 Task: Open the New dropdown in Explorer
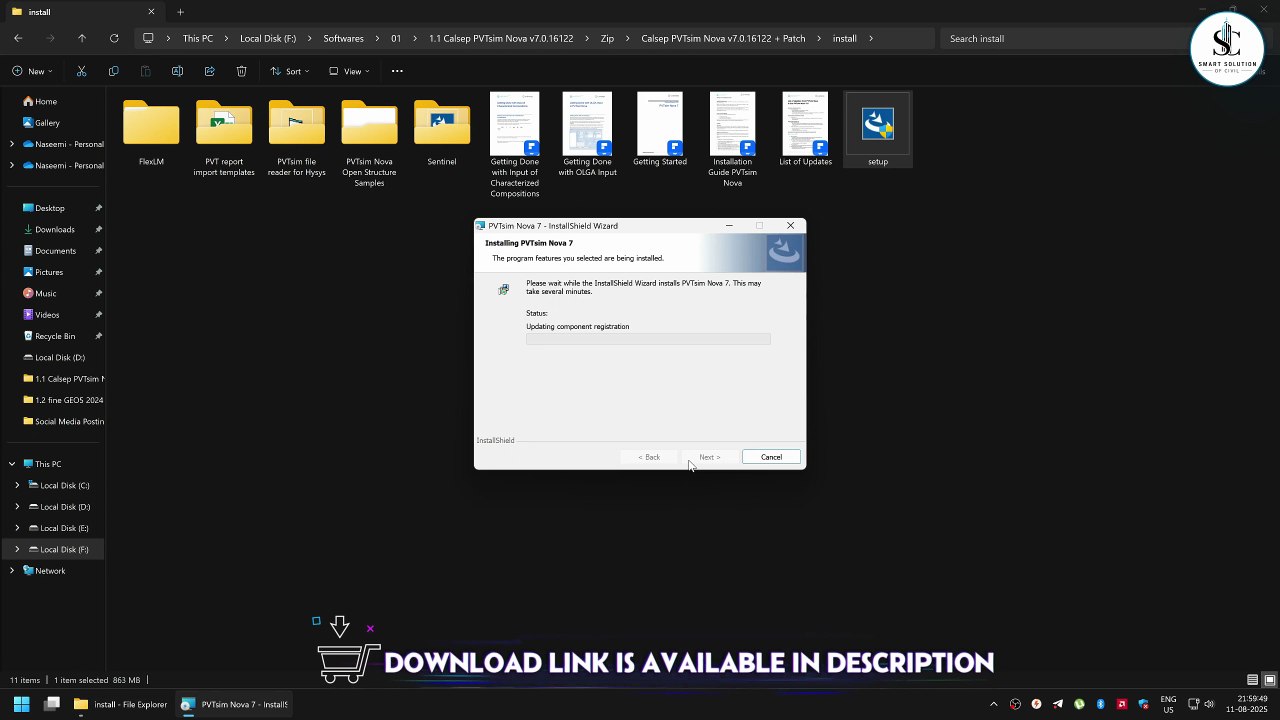pos(33,71)
